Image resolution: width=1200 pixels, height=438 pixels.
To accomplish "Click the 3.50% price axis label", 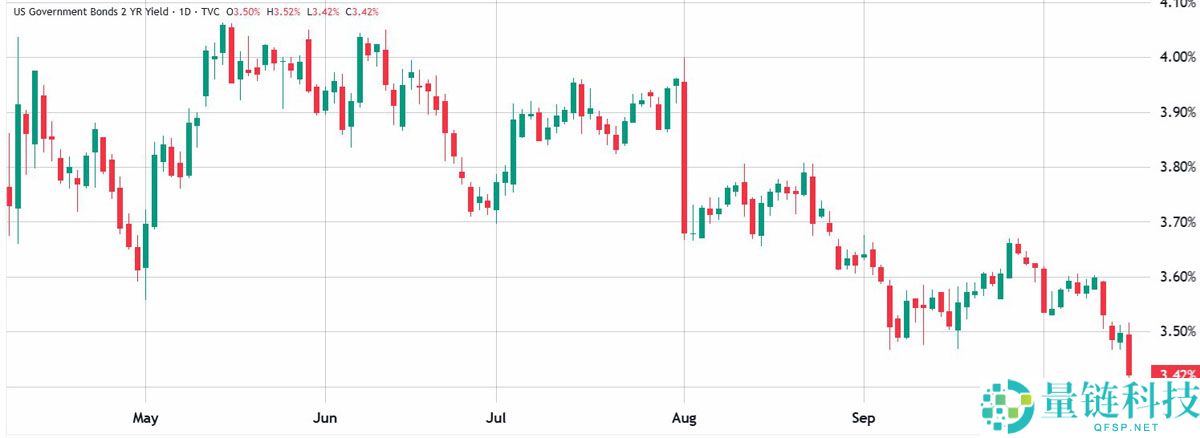I will coord(1174,331).
